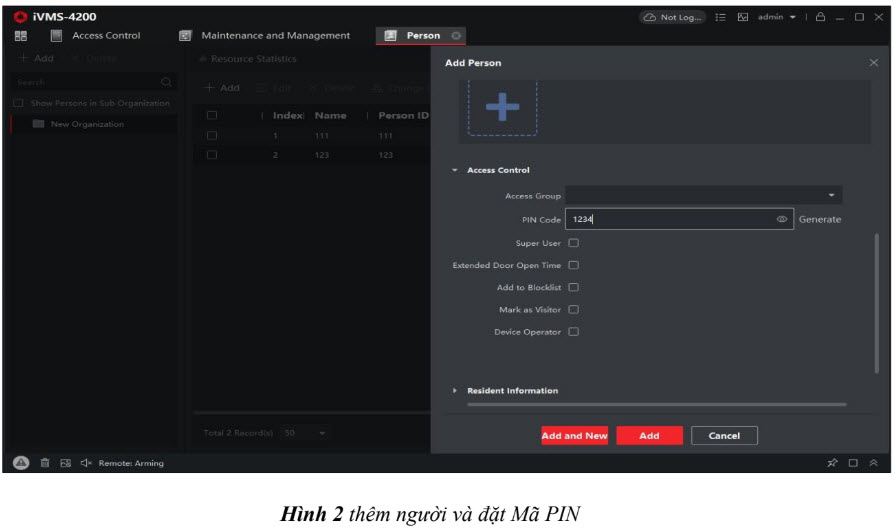This screenshot has height=529, width=895.
Task: Tick the Mark as Visitor checkbox
Action: pyautogui.click(x=573, y=310)
